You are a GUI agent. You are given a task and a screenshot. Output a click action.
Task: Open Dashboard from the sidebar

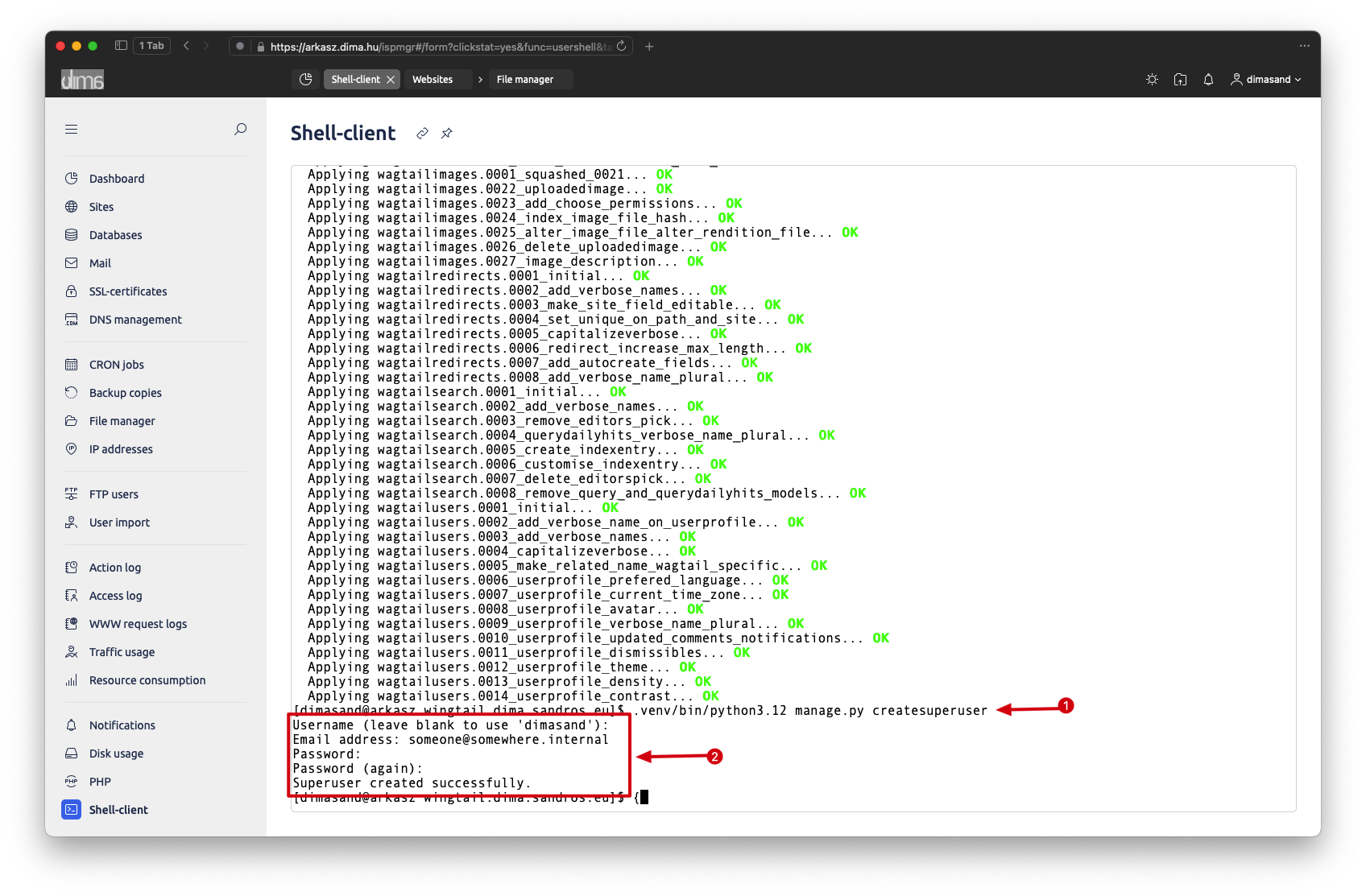[x=117, y=179]
